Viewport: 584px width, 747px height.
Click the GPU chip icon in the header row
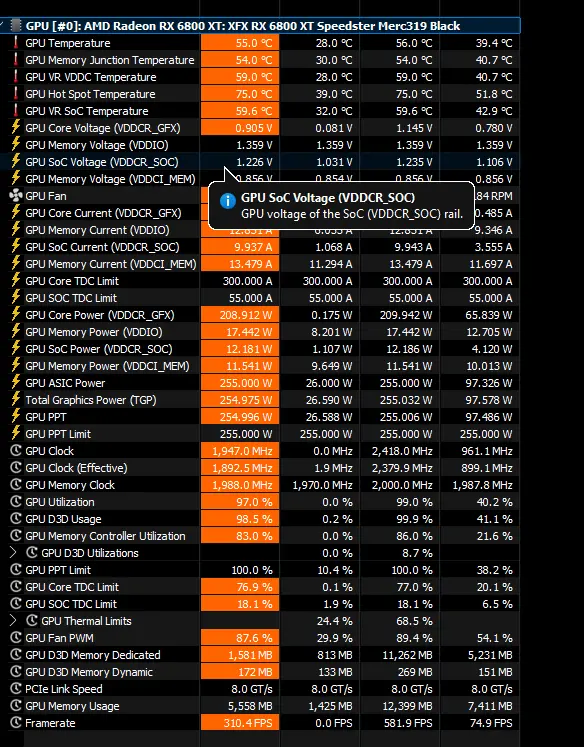point(16,26)
